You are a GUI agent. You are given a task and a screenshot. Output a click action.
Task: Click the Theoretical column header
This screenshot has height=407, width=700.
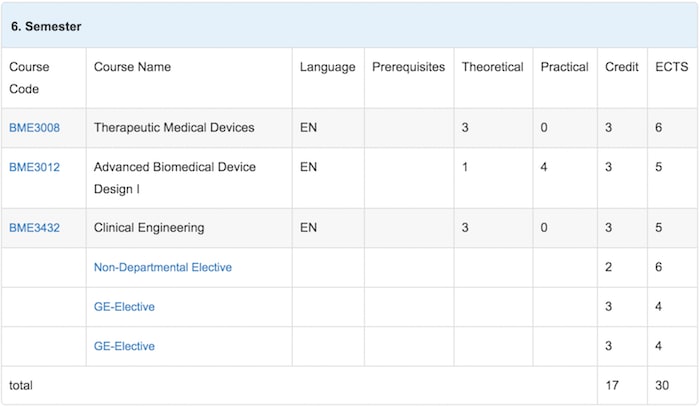pos(492,67)
